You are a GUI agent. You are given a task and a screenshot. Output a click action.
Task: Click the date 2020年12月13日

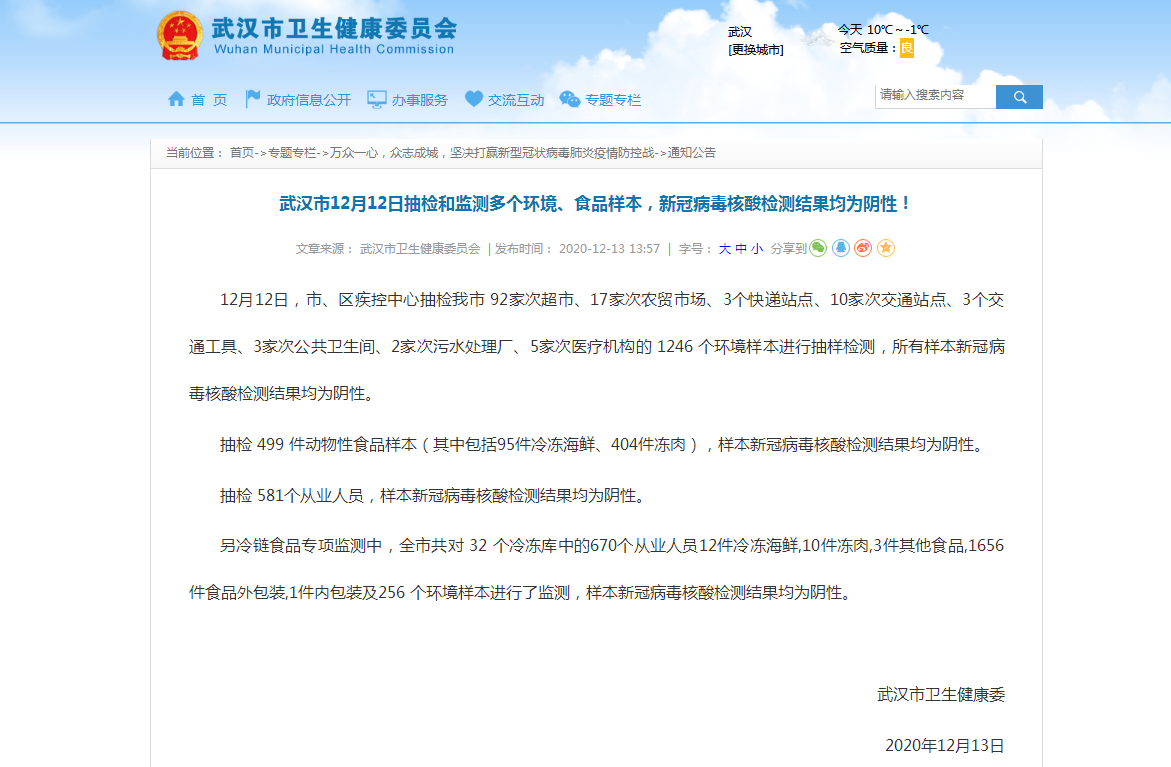pos(945,745)
